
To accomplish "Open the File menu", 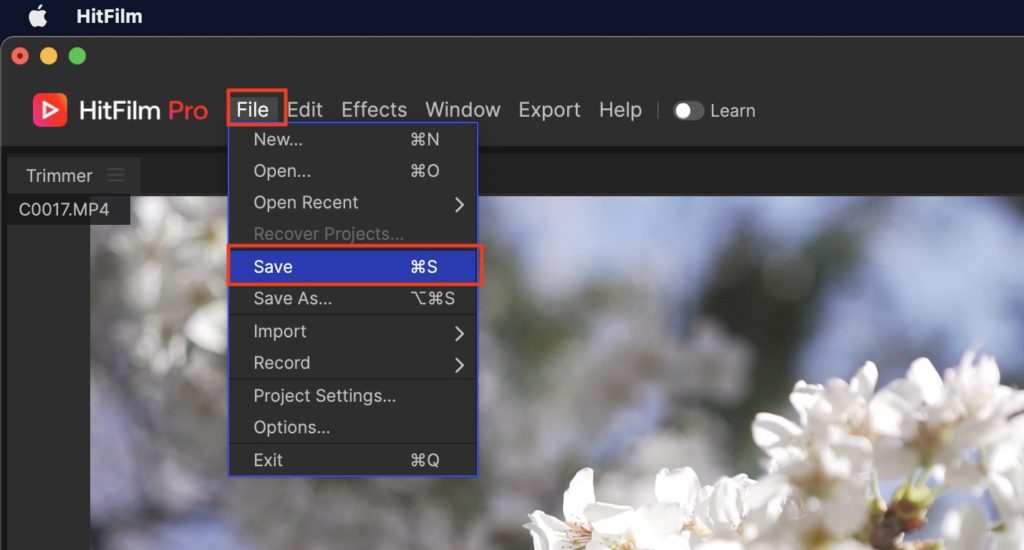I will pyautogui.click(x=253, y=109).
